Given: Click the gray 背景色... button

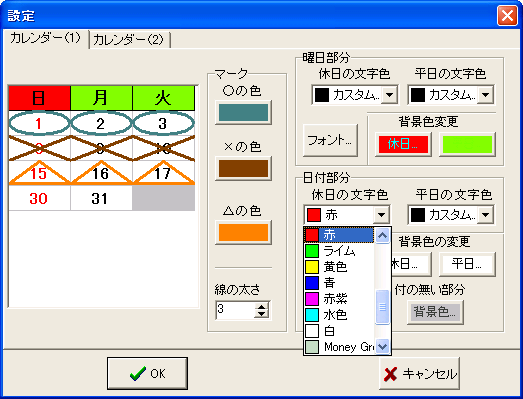Looking at the screenshot, I should coord(435,312).
